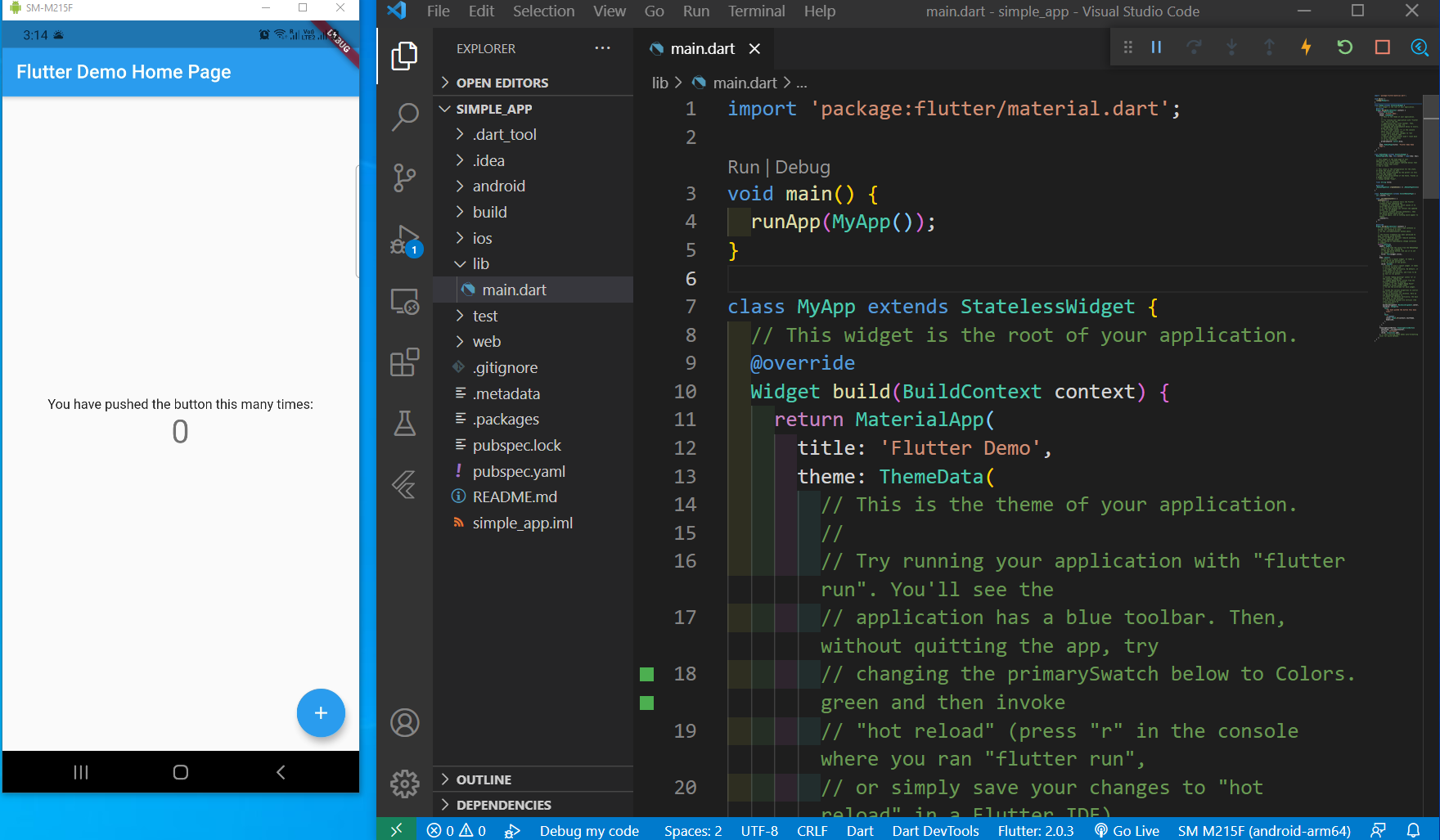The width and height of the screenshot is (1440, 840).
Task: Trigger Flutter Hot Reload lightning icon
Action: (x=1307, y=47)
